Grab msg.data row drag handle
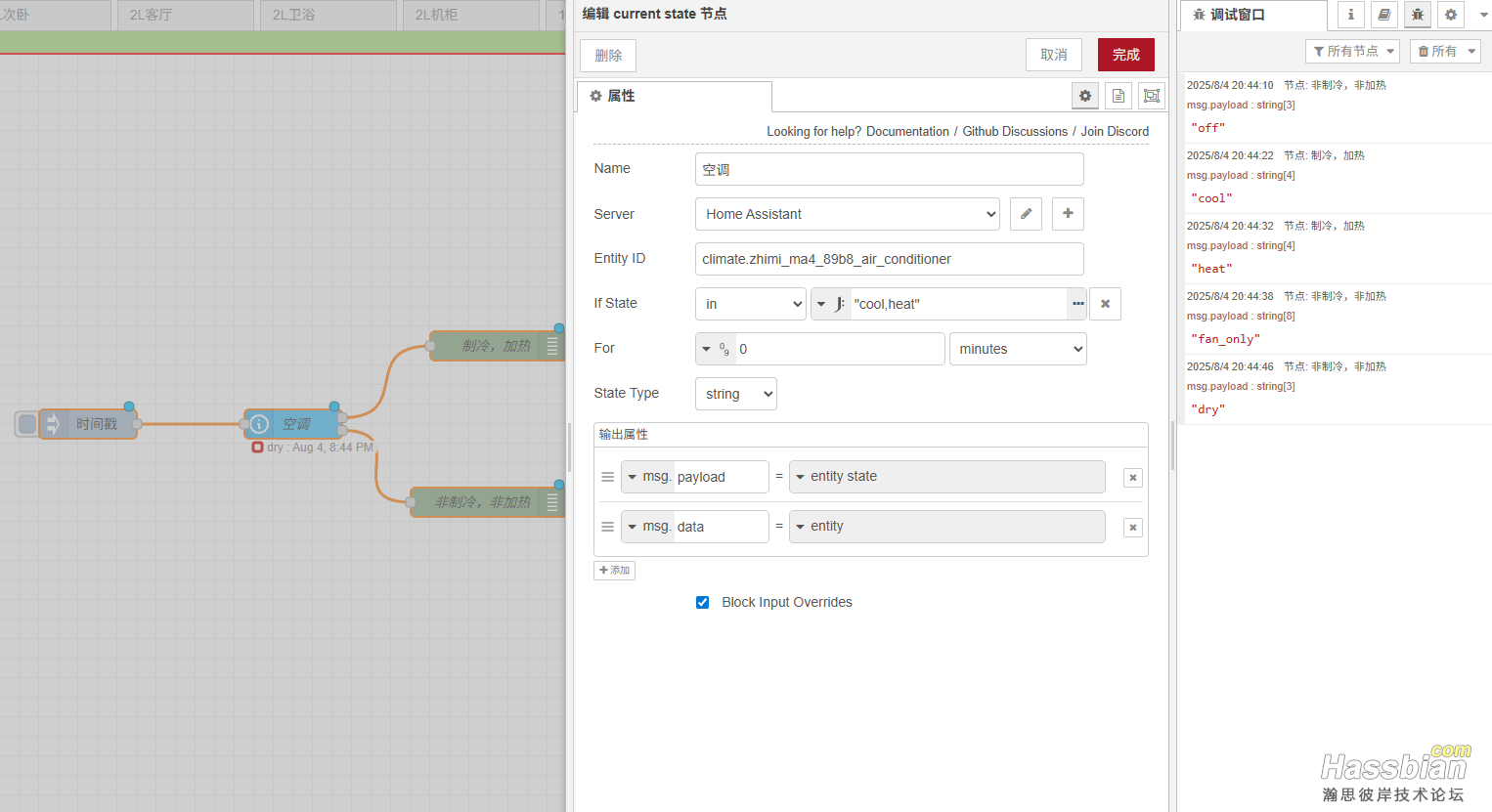The width and height of the screenshot is (1492, 812). (x=607, y=527)
